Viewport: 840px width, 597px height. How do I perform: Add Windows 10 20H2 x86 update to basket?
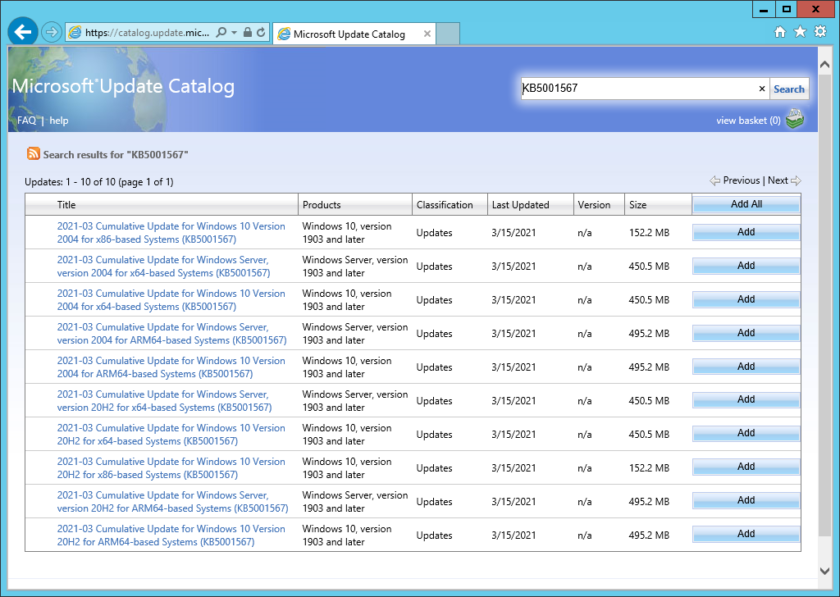(x=746, y=467)
